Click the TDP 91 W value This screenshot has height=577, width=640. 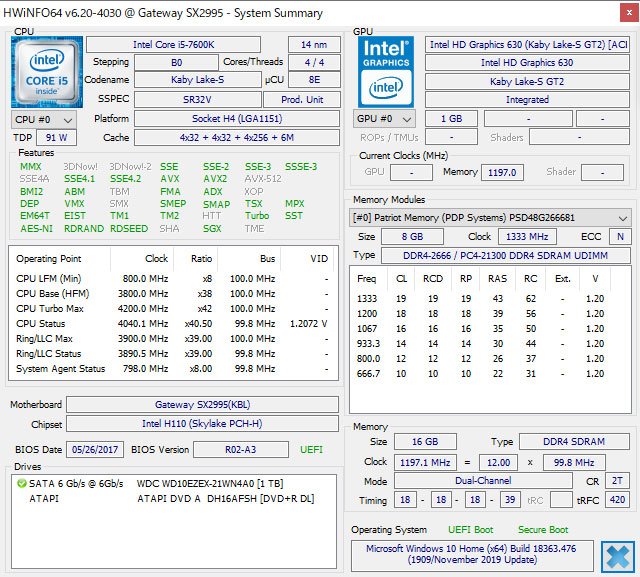[56, 138]
